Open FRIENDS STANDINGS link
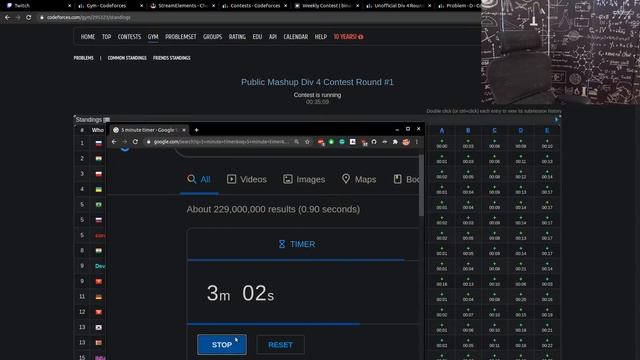 pyautogui.click(x=171, y=58)
